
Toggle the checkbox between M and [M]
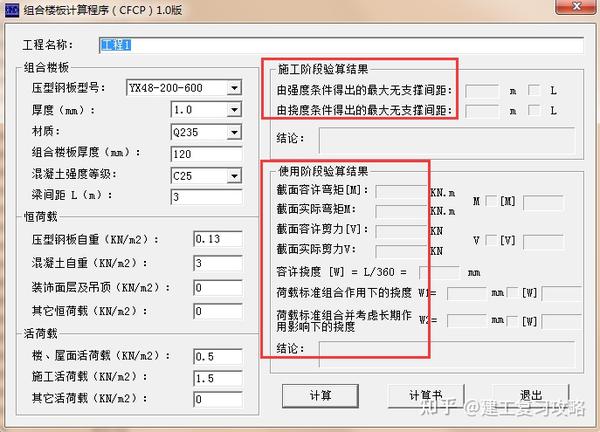pyautogui.click(x=492, y=202)
